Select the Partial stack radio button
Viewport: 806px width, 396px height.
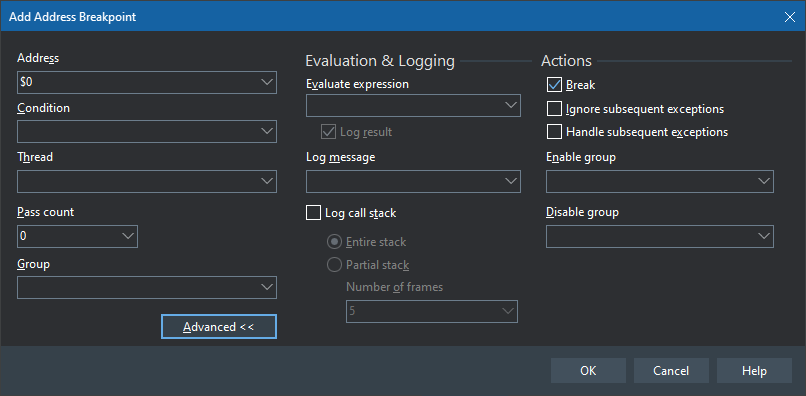[x=334, y=265]
